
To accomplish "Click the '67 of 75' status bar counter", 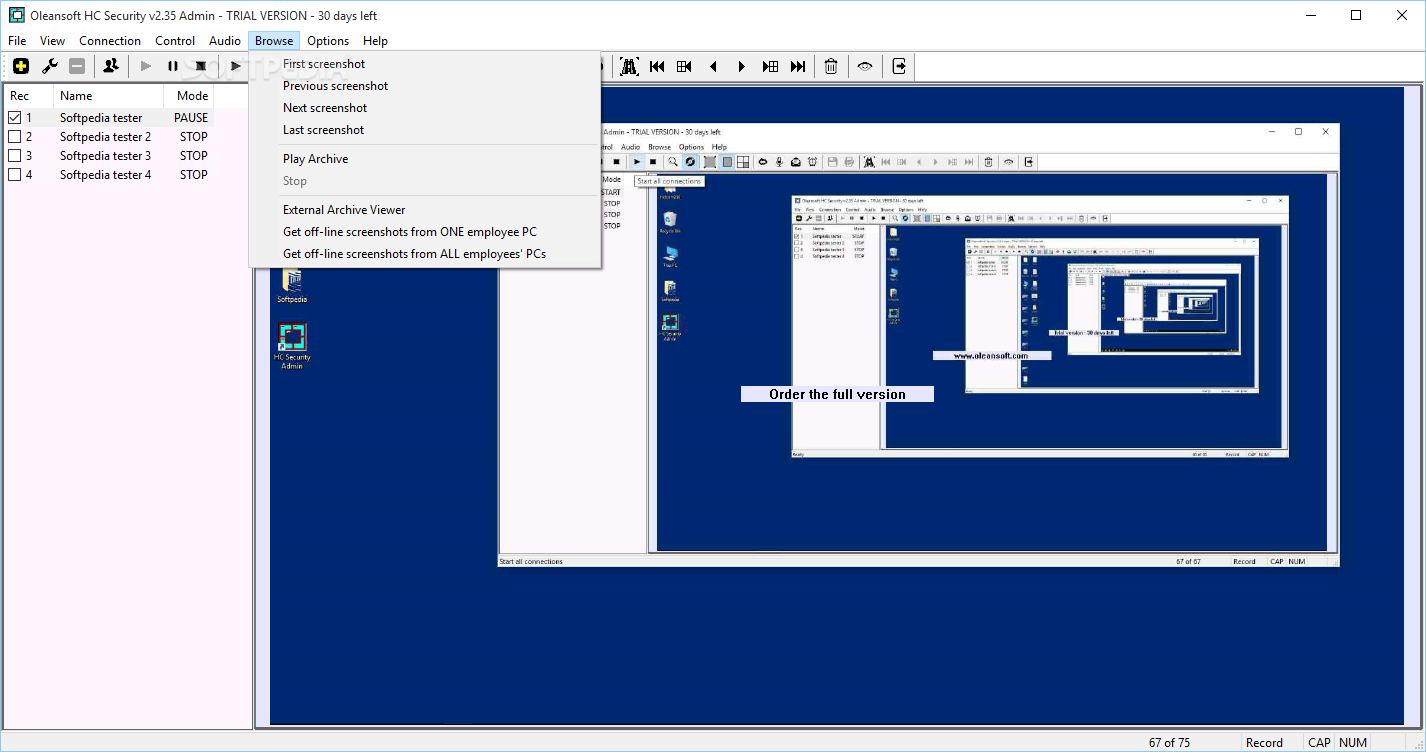I will (1170, 743).
